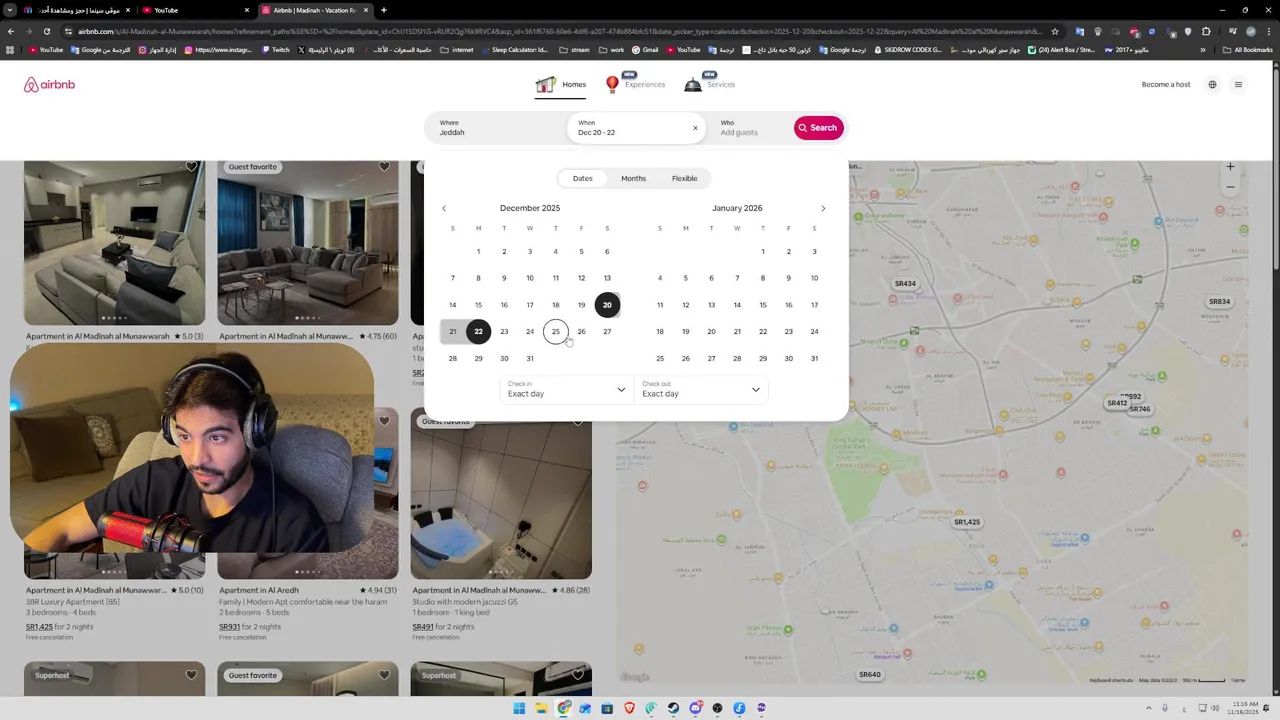Advance to the next month after January 2026
The height and width of the screenshot is (720, 1280).
click(x=823, y=208)
